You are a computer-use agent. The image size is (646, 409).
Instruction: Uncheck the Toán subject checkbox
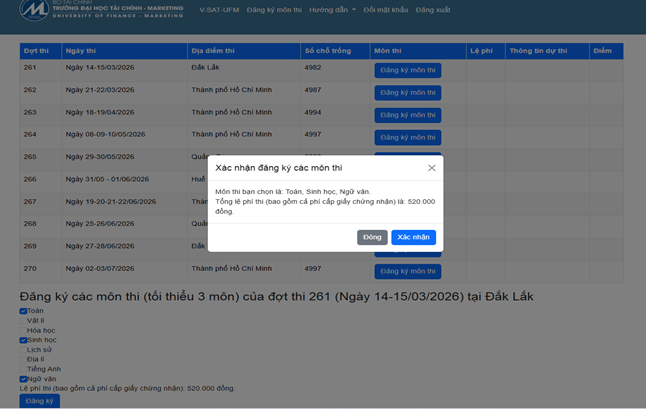24,311
